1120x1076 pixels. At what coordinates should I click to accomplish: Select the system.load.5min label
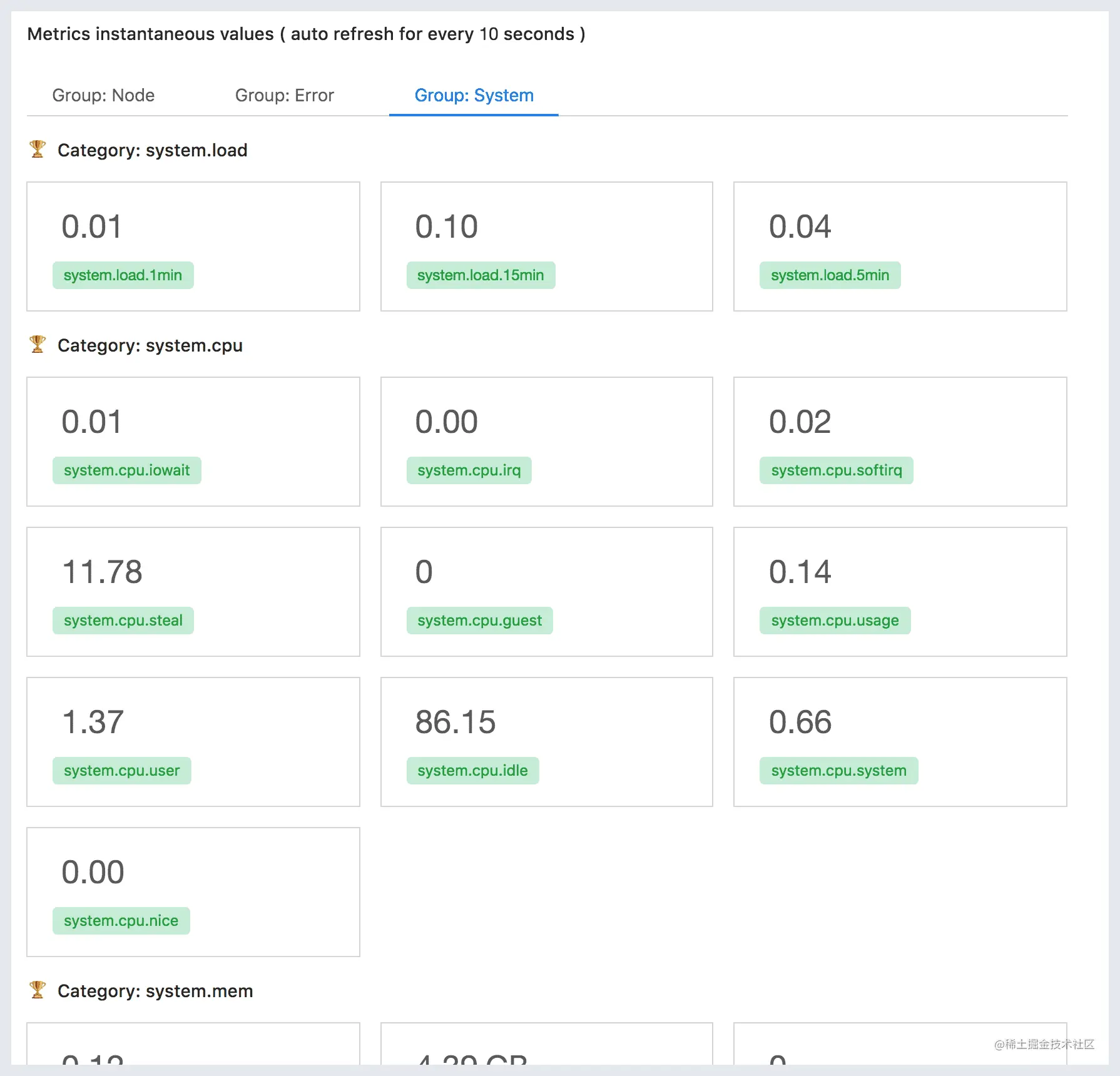(x=830, y=275)
